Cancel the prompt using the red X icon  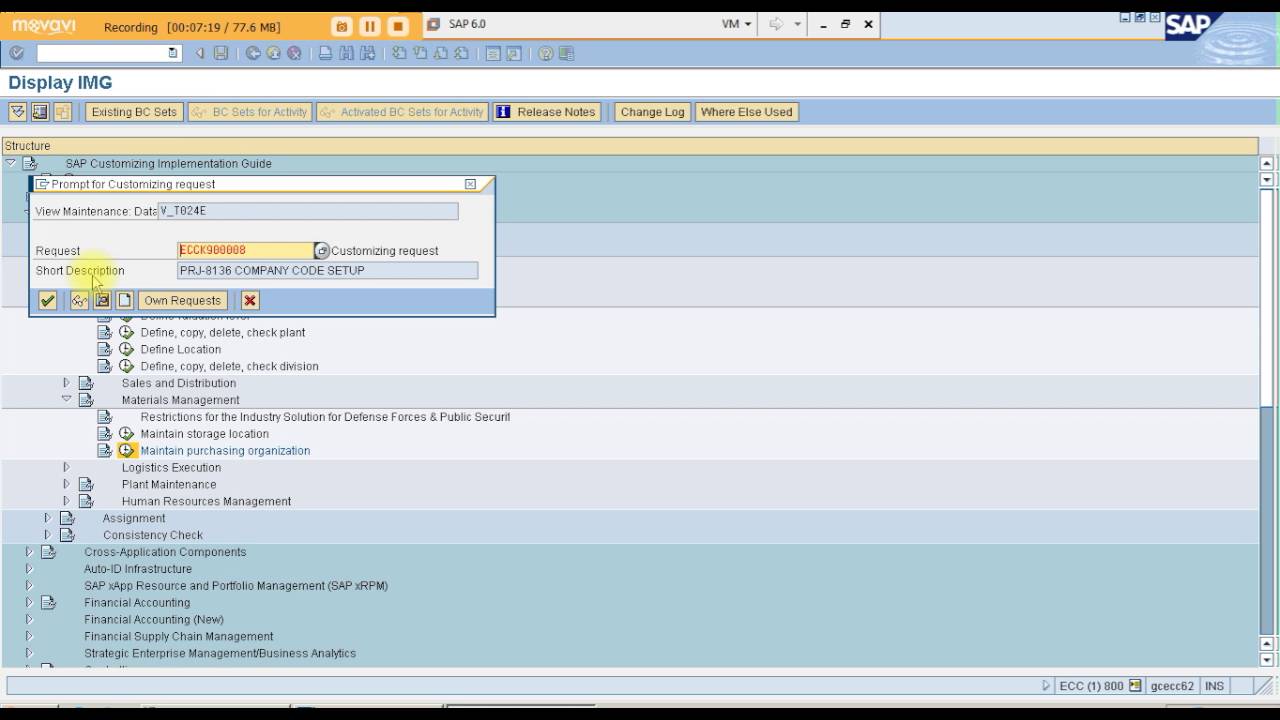250,300
